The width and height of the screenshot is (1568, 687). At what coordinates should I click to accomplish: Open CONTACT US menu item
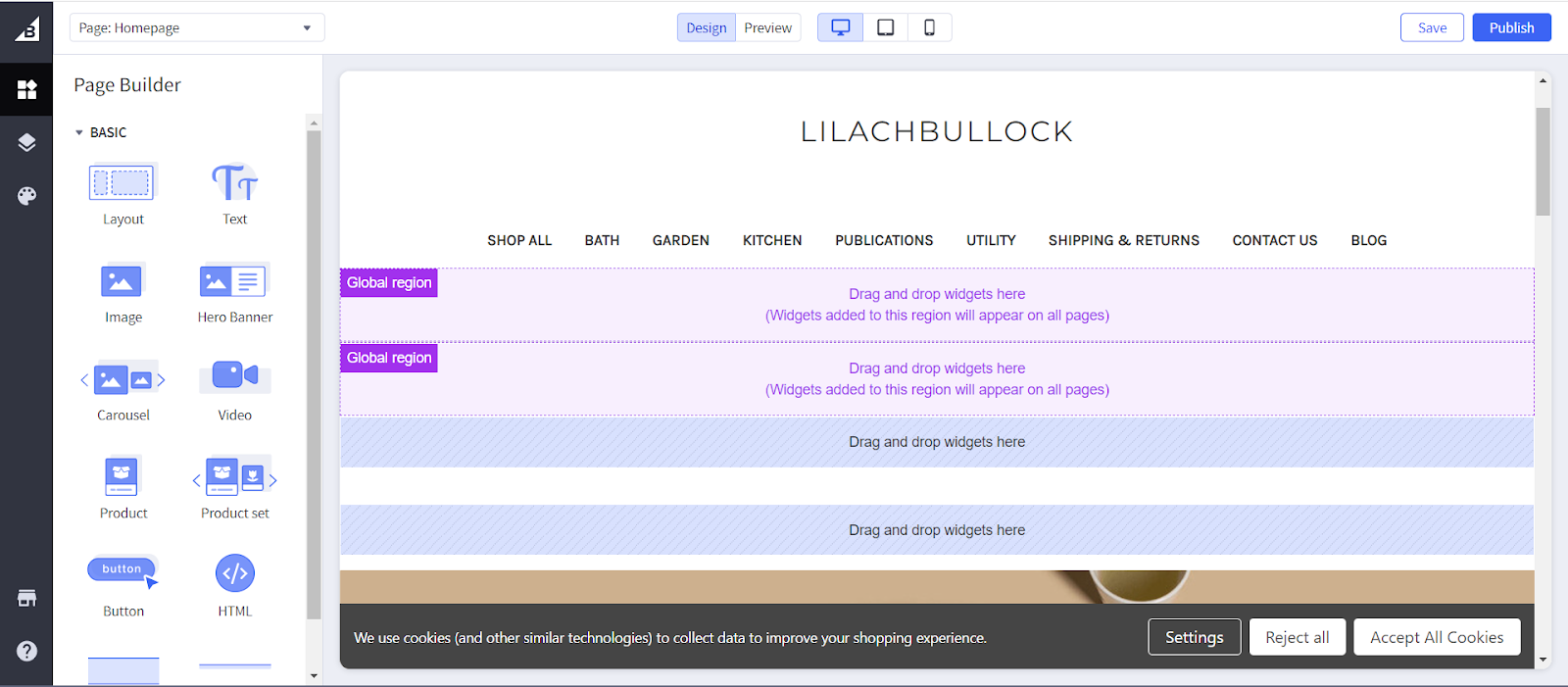[1275, 240]
